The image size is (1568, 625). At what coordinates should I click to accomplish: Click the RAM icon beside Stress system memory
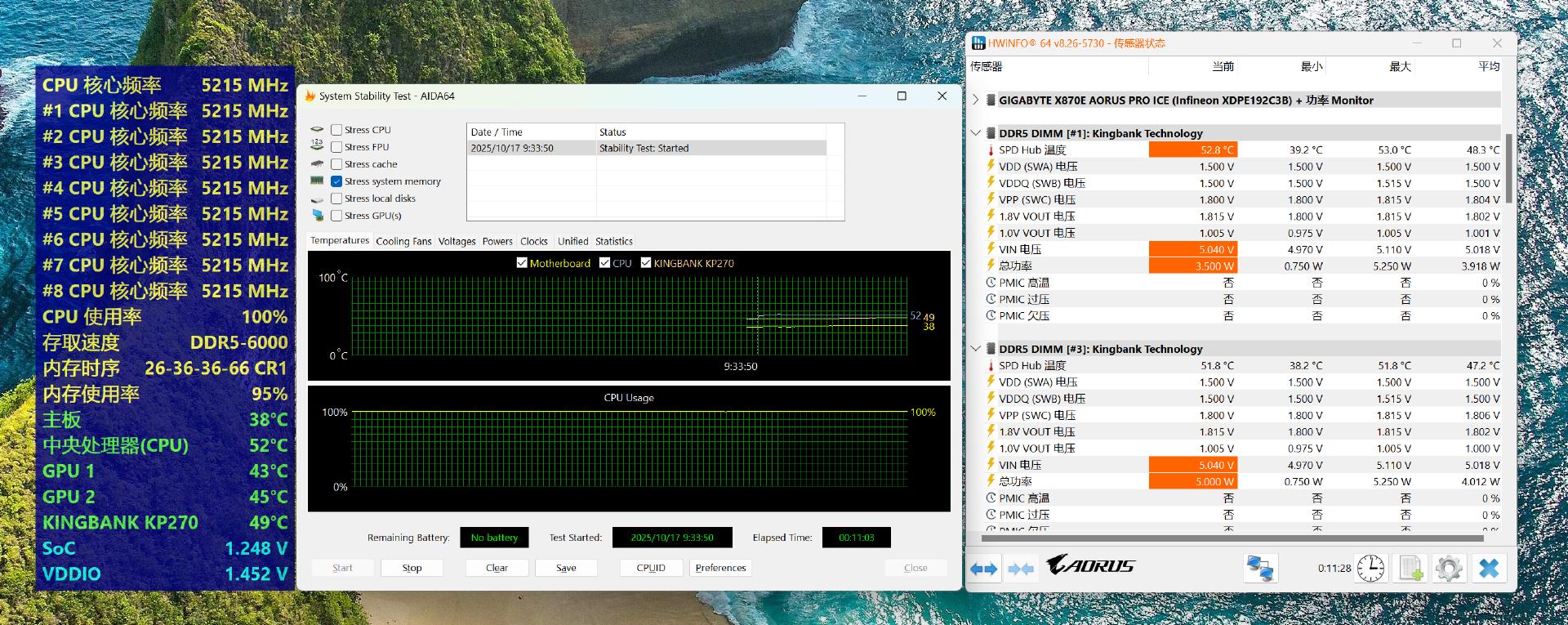point(317,181)
